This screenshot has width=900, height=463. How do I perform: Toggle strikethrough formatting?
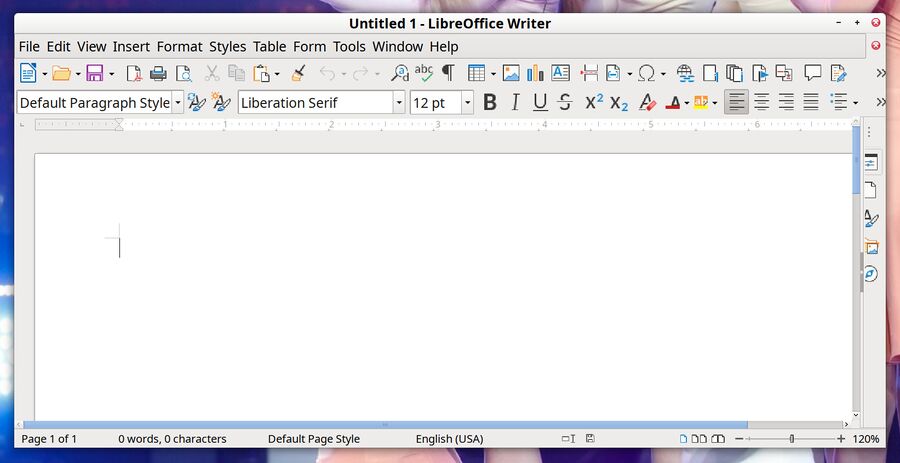tap(565, 103)
